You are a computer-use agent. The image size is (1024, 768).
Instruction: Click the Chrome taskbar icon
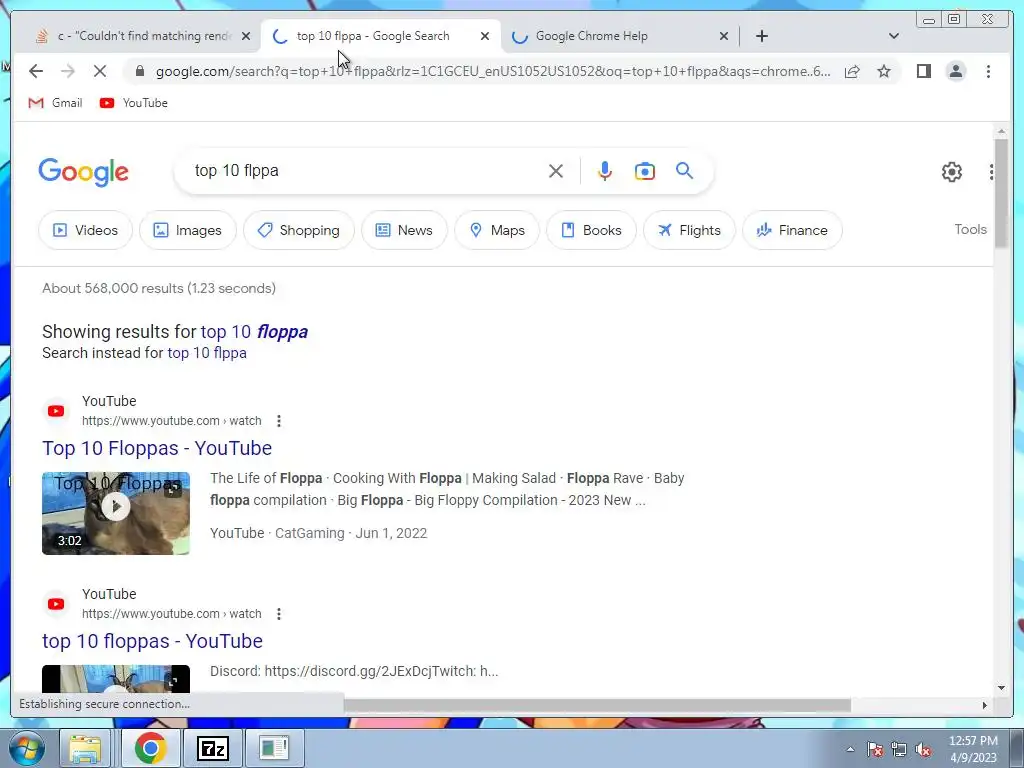tap(150, 748)
